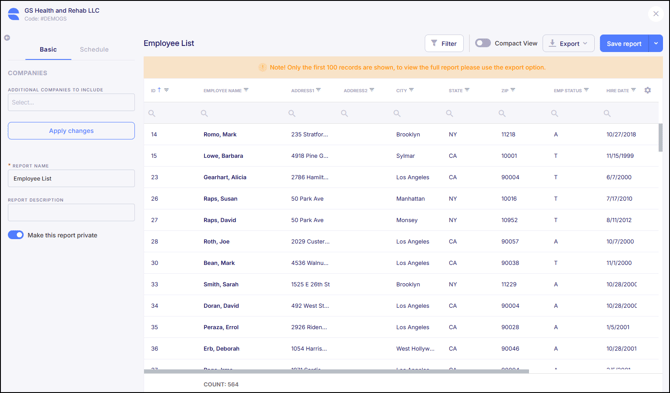
Task: Click search field under City column
Action: pos(416,113)
